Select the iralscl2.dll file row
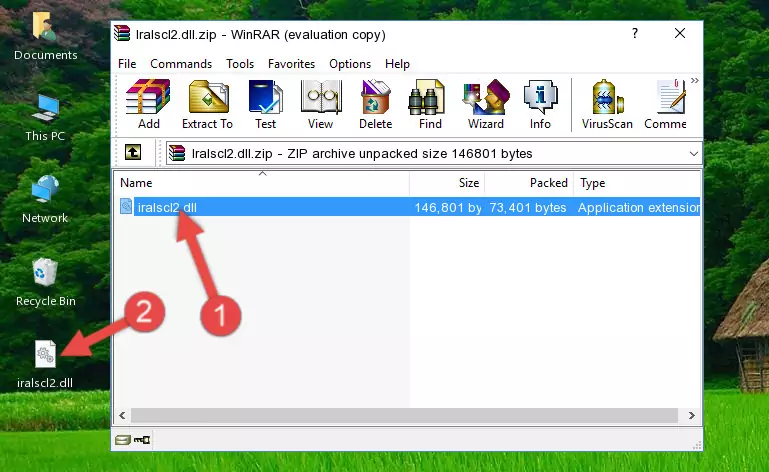The width and height of the screenshot is (769, 472). tap(410, 207)
